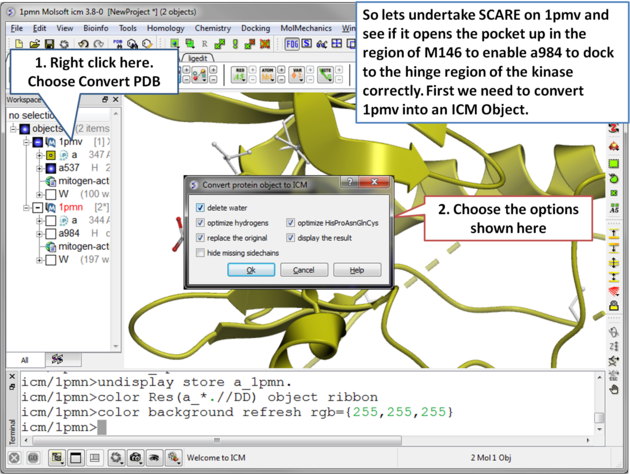Toggle the FOG display icon
Viewport: 630px width, 474px height.
(x=292, y=44)
